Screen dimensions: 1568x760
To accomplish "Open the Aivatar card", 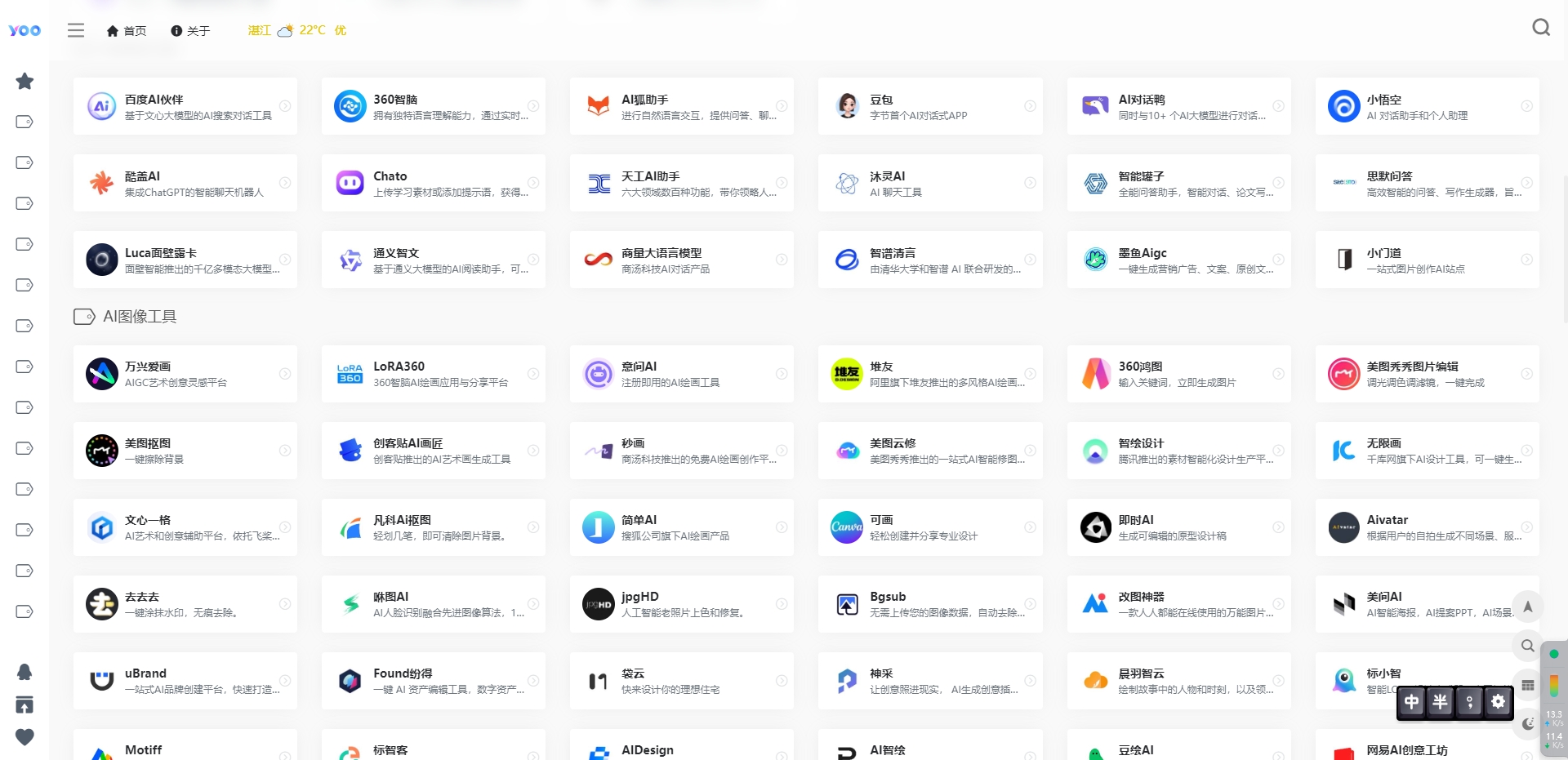I will point(1427,527).
